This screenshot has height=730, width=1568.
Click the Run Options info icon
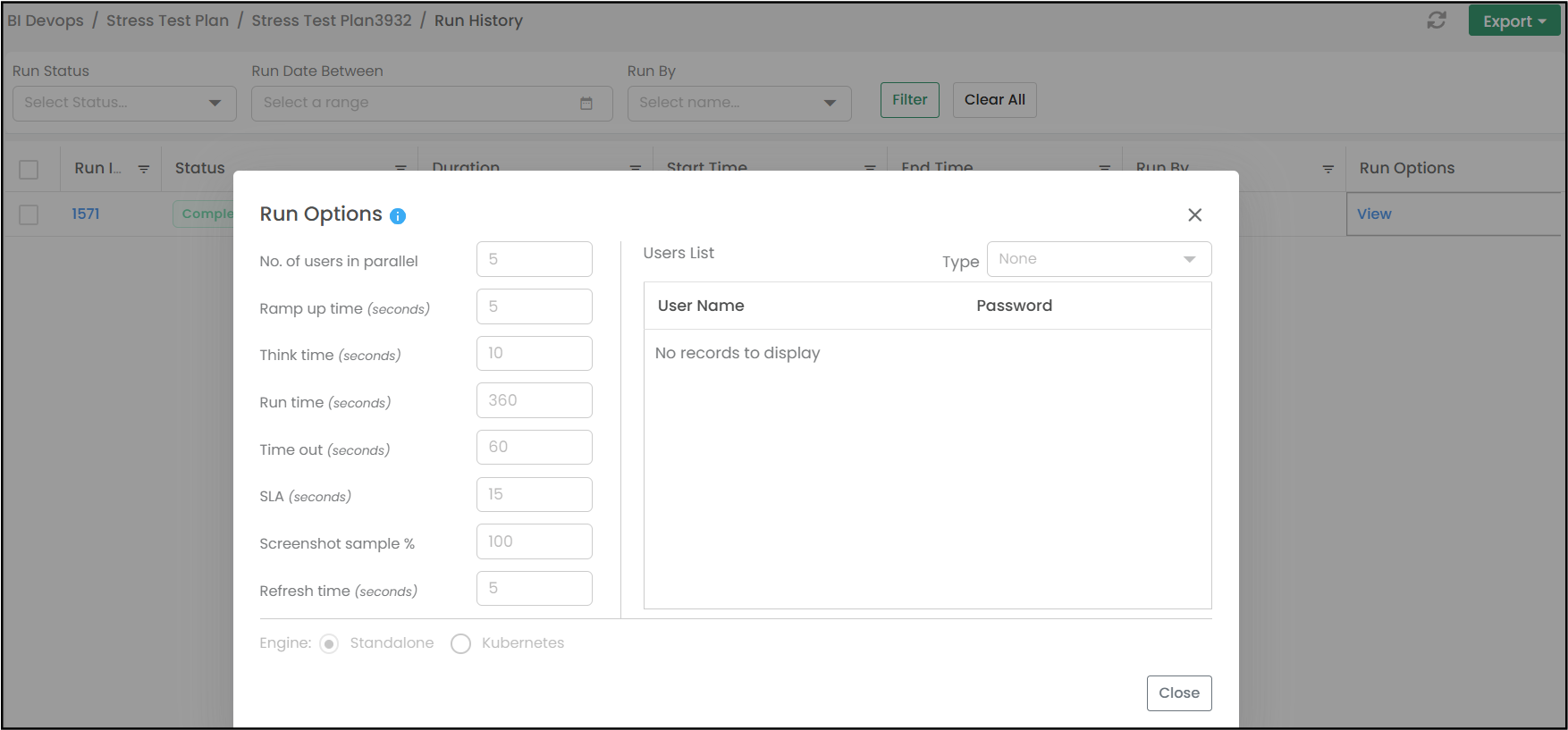(398, 216)
